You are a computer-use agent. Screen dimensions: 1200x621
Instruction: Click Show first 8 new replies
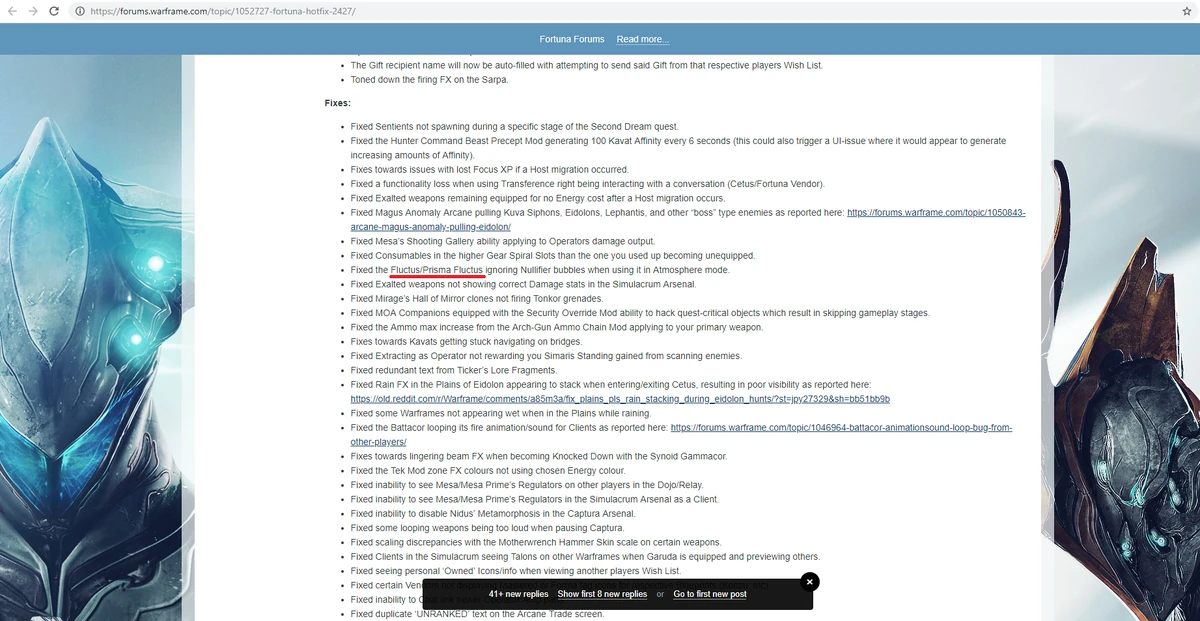coord(602,594)
